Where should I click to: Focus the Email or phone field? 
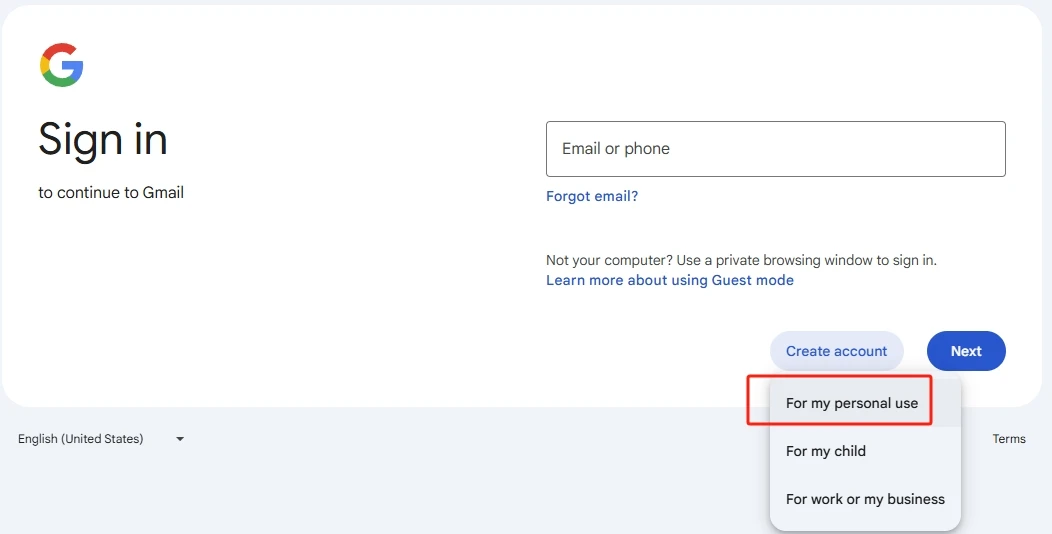click(775, 149)
